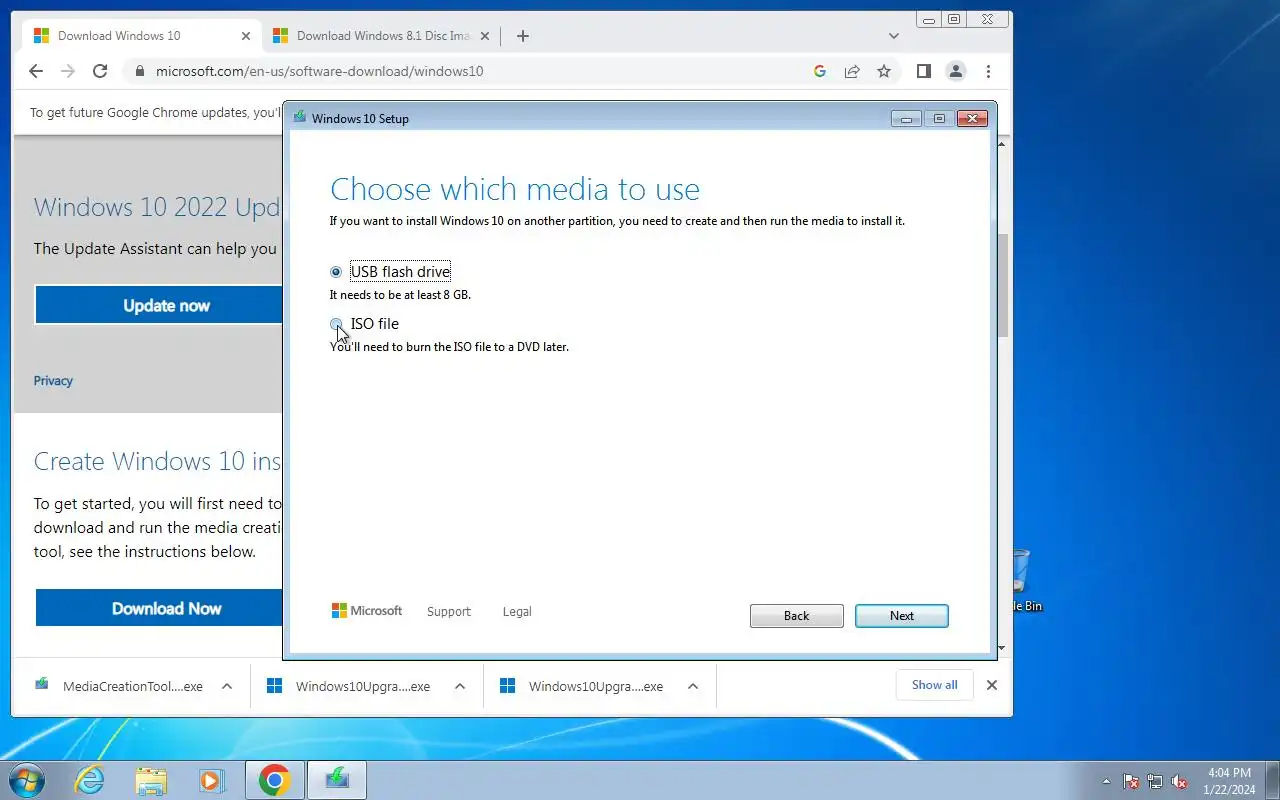Switch to Windows 10 Setup taskbar icon
The image size is (1280, 800).
(337, 780)
